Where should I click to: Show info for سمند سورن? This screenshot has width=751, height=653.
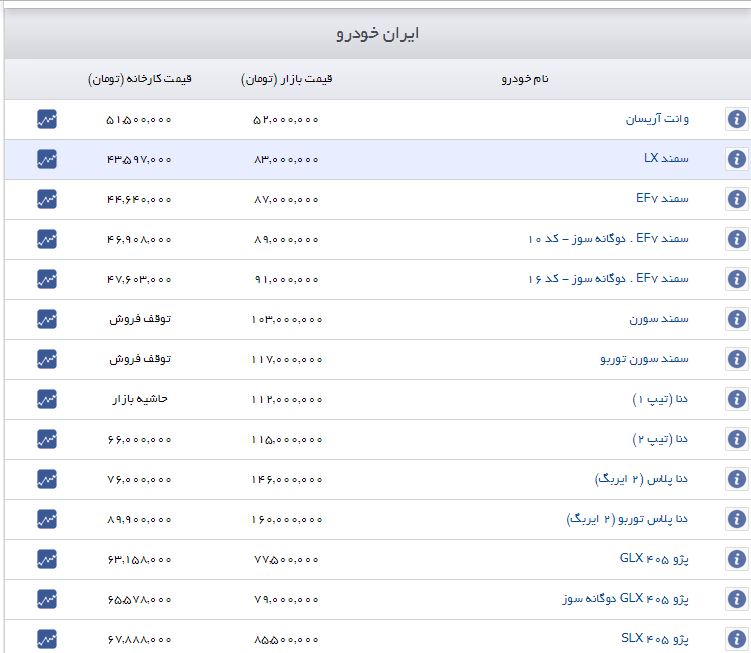tap(737, 319)
